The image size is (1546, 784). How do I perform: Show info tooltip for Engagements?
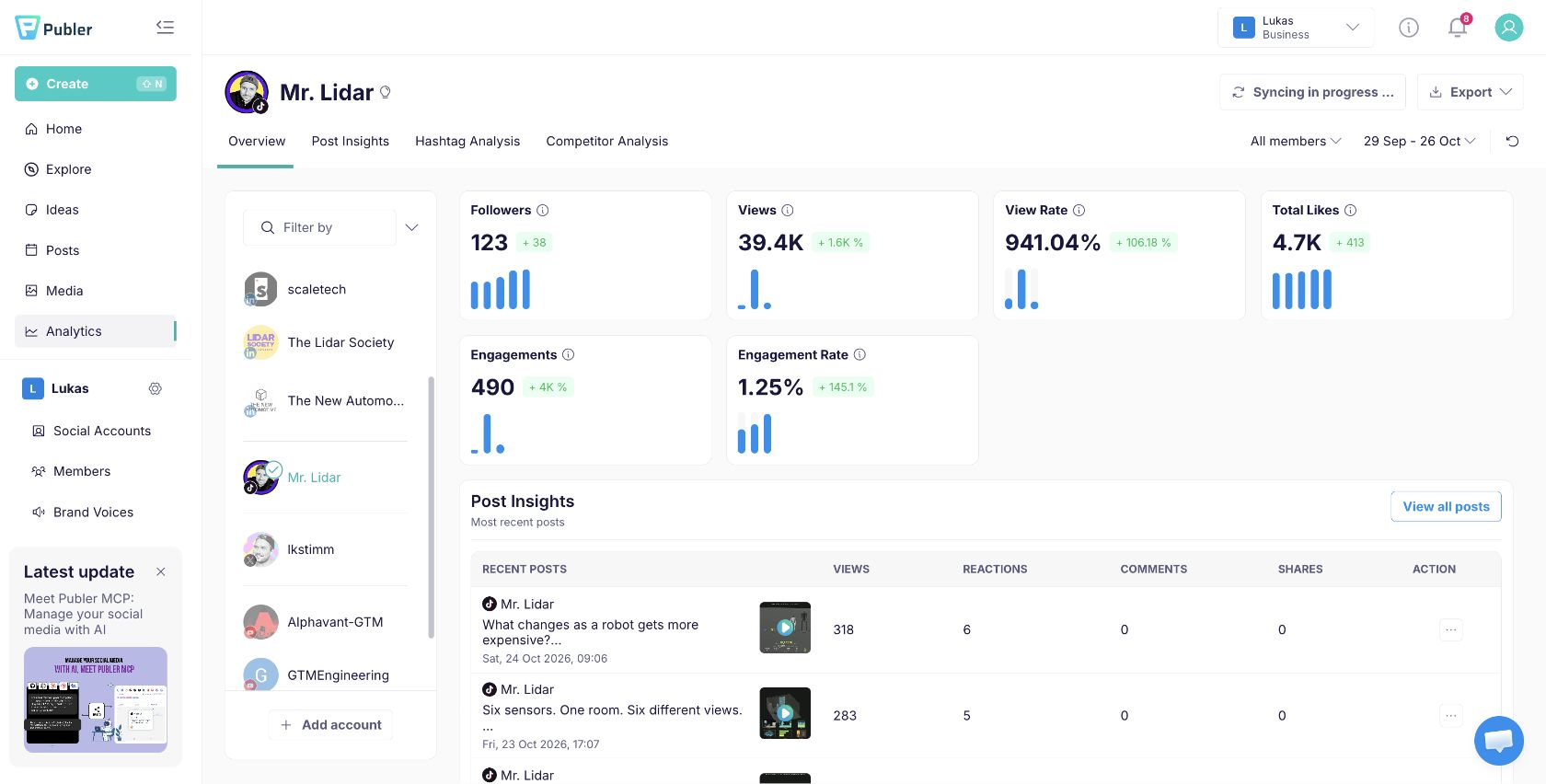tap(569, 354)
